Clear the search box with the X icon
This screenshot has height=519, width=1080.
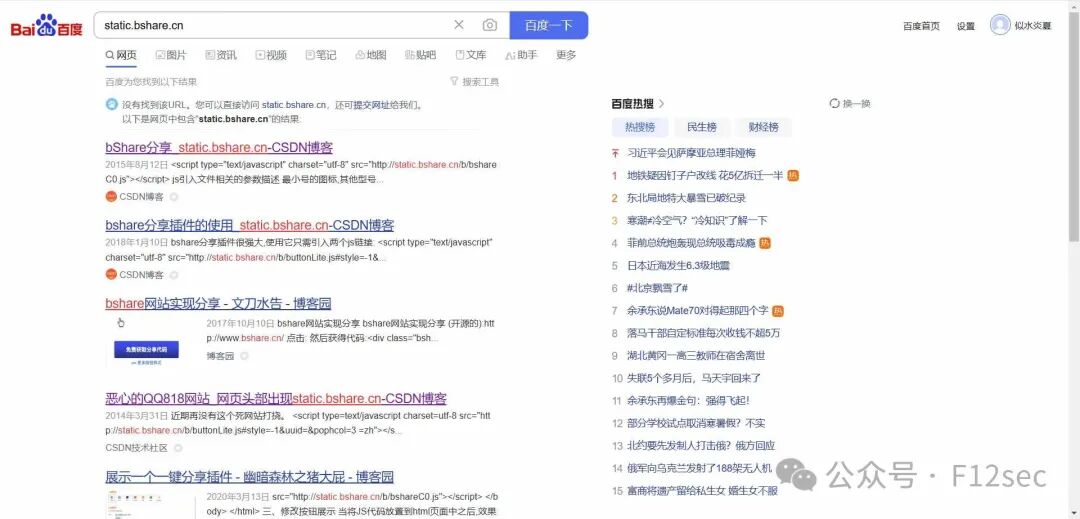pos(459,25)
